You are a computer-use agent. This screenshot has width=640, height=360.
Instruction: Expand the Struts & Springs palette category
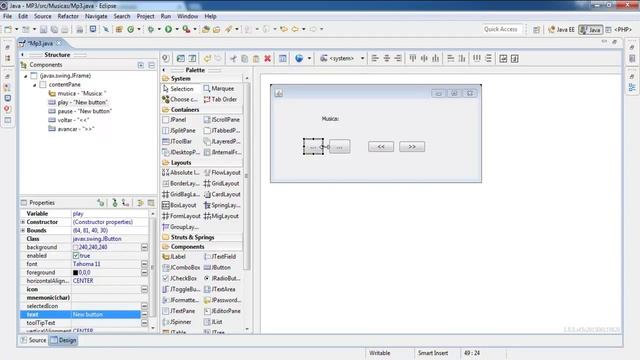192,237
